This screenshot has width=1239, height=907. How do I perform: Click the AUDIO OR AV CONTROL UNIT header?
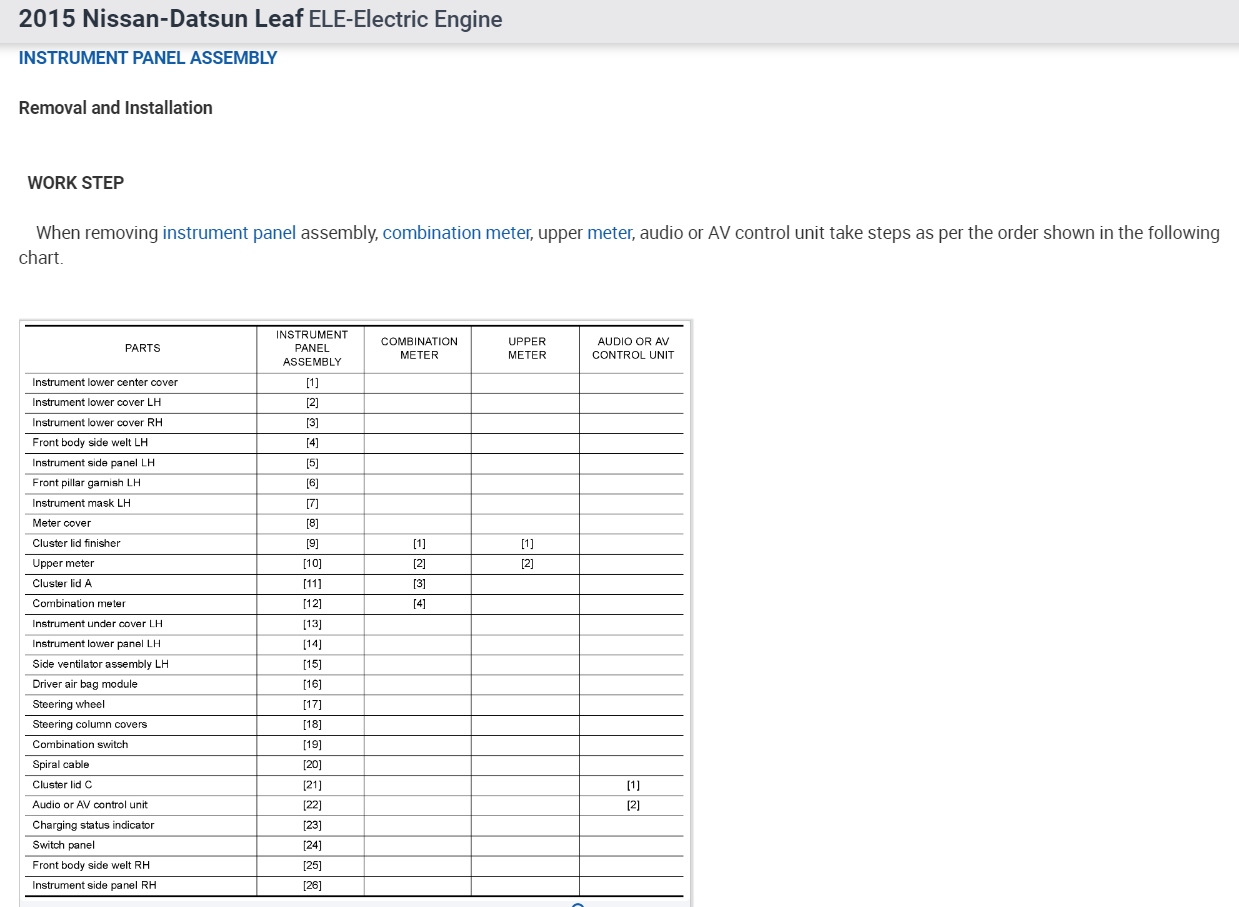coord(633,348)
